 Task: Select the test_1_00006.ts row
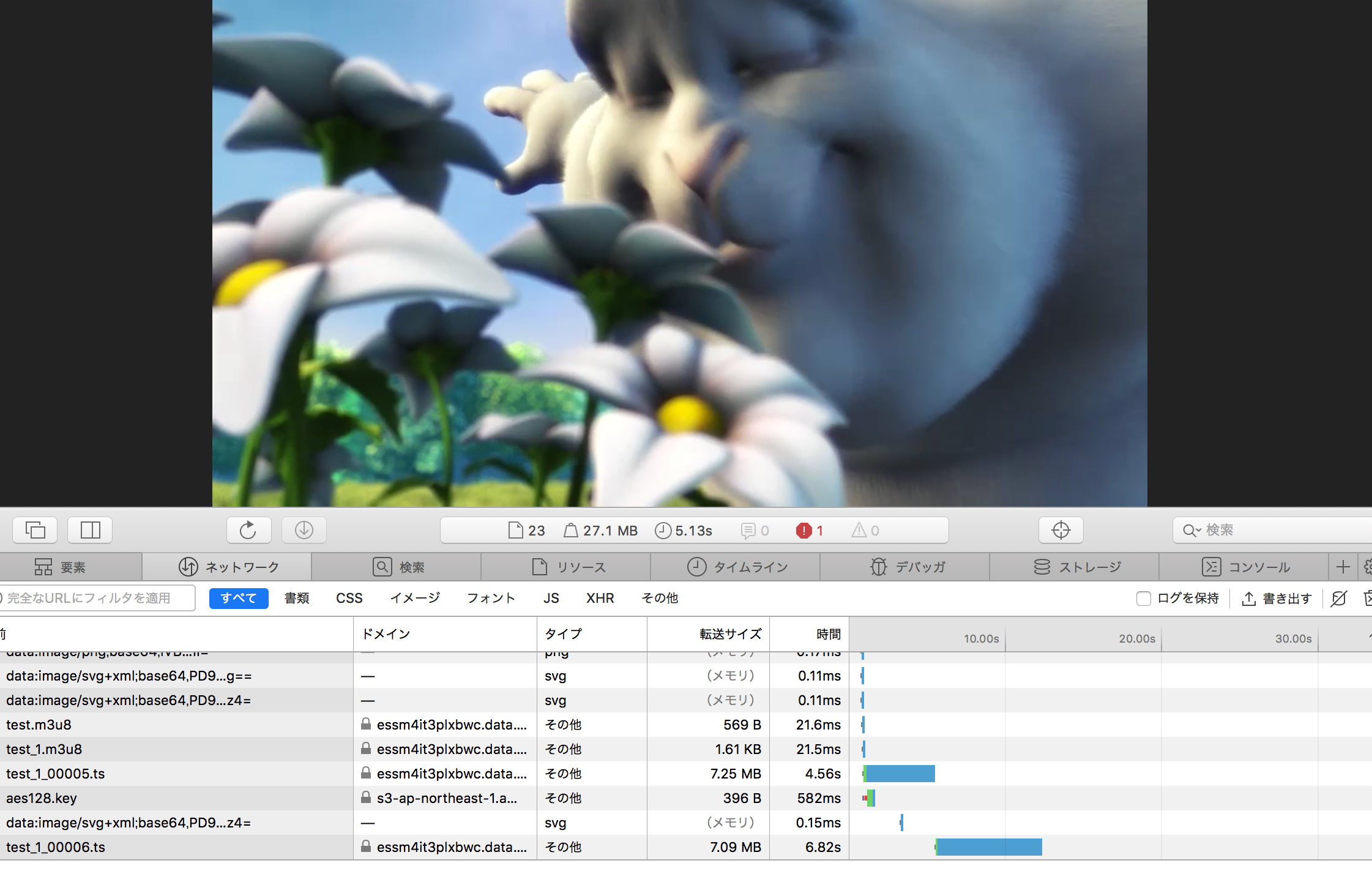coord(685,847)
